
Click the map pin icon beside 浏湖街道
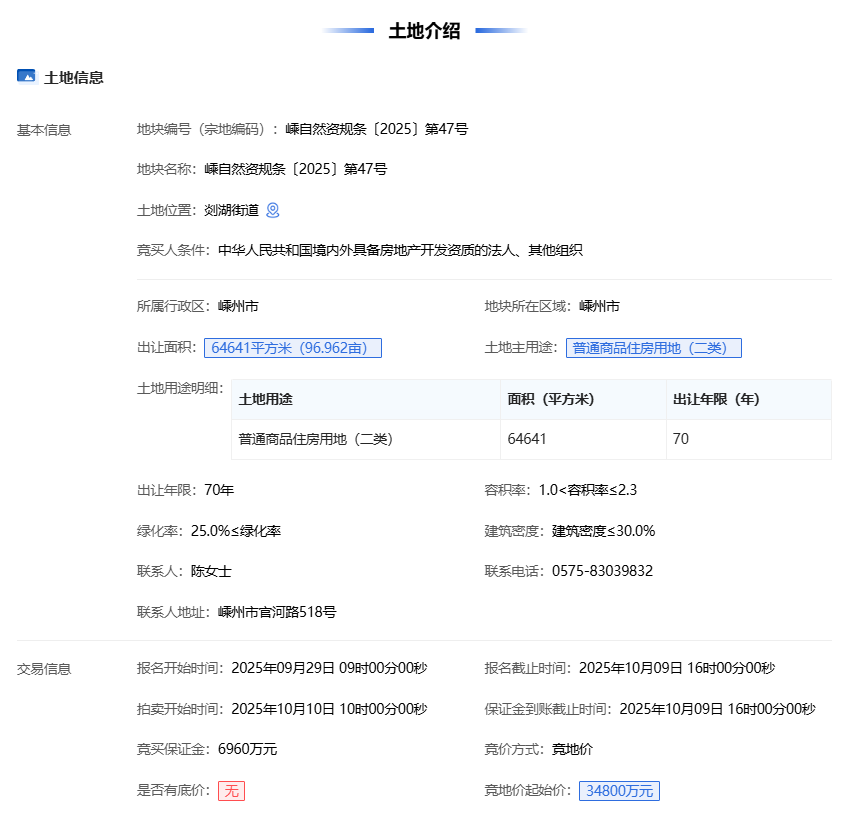[272, 210]
